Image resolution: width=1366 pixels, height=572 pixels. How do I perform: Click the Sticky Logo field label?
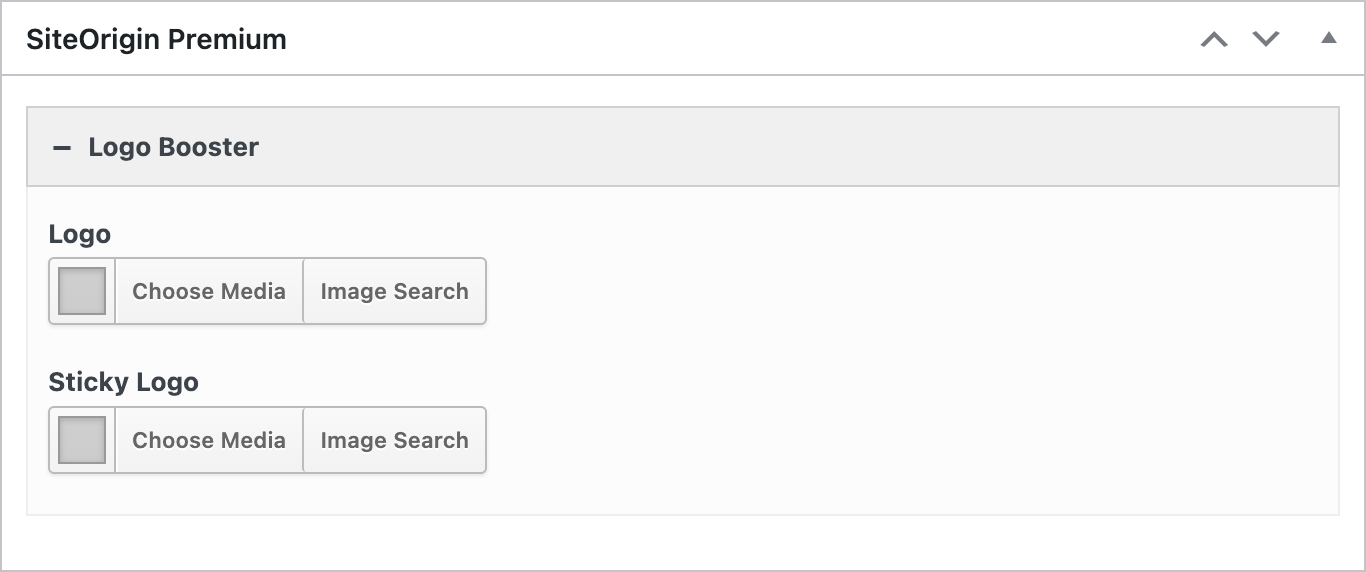click(x=123, y=382)
